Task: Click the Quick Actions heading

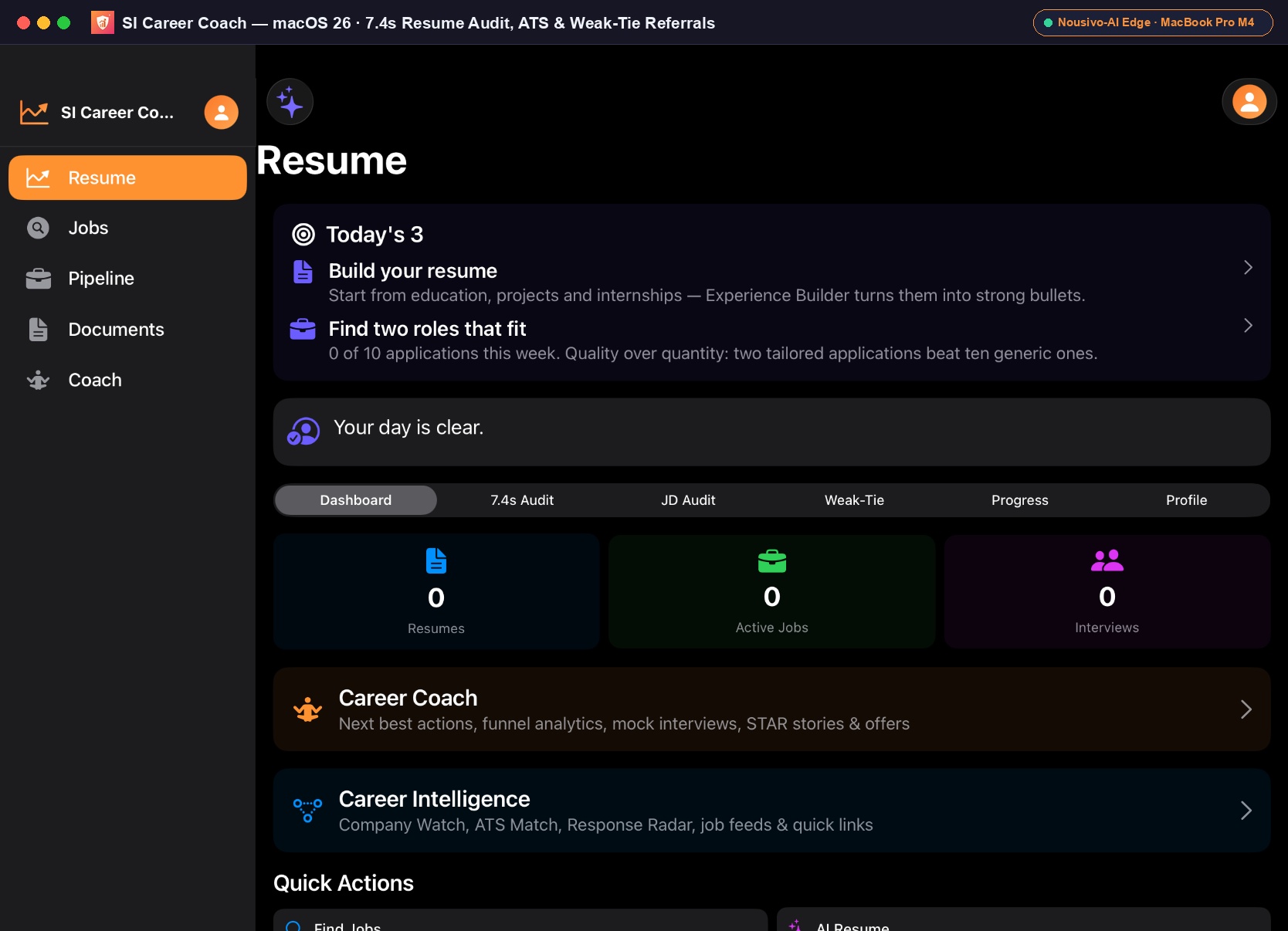Action: click(x=344, y=883)
